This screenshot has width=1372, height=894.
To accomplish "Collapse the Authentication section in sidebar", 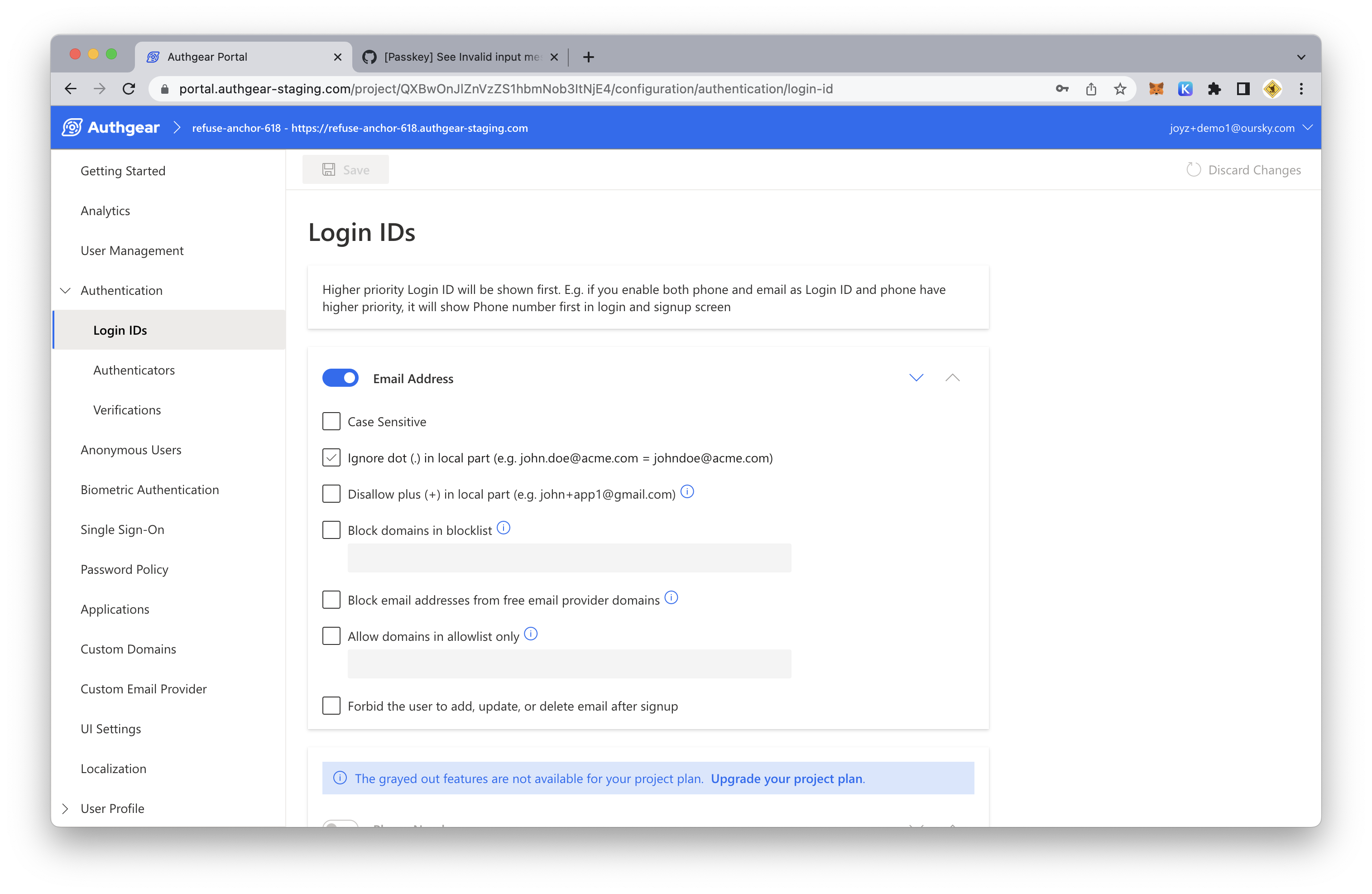I will (65, 290).
